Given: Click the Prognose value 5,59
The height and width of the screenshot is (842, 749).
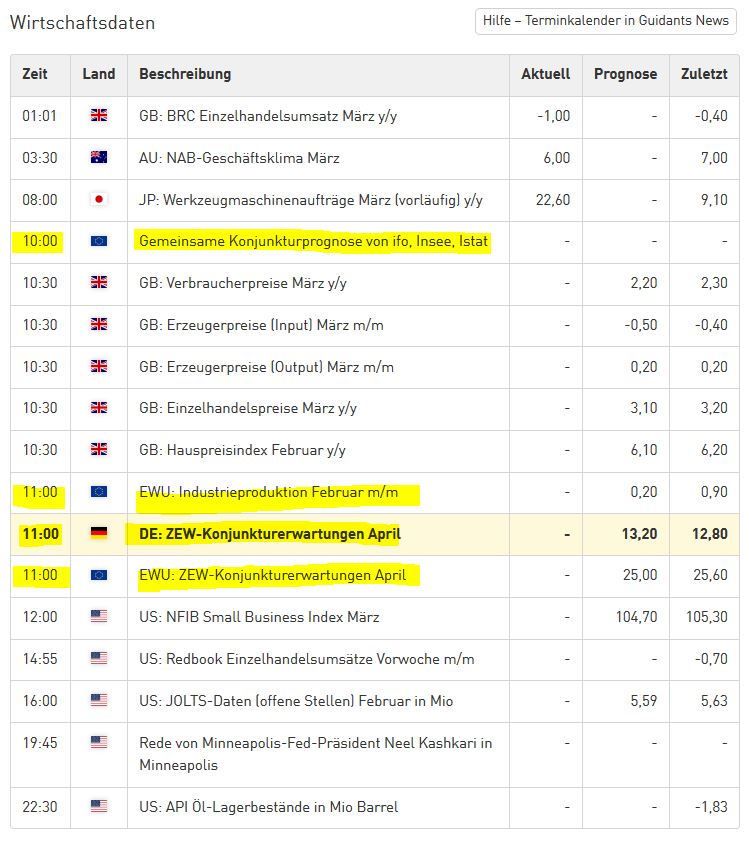Looking at the screenshot, I should [x=644, y=701].
